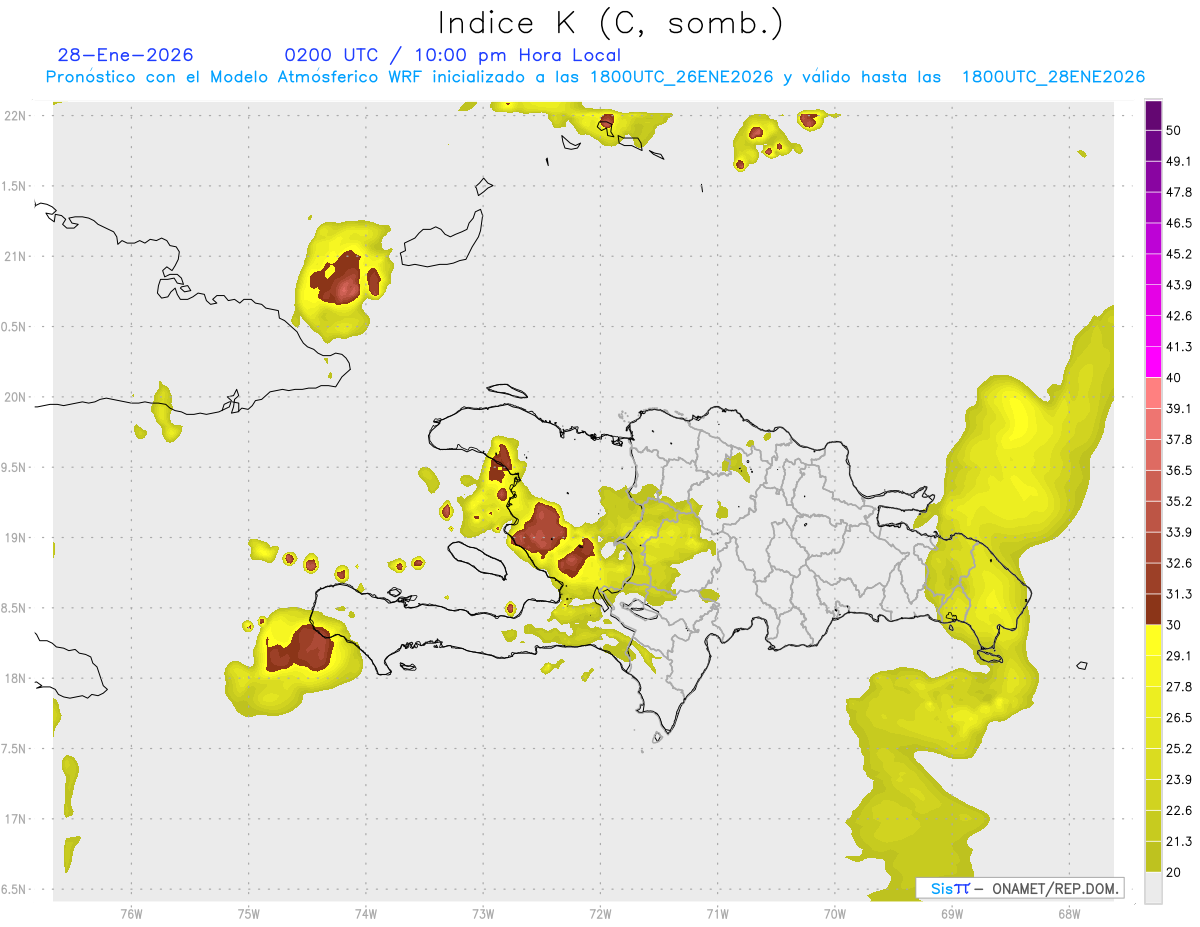Click the gray bottom color scale segment

[x=1153, y=887]
